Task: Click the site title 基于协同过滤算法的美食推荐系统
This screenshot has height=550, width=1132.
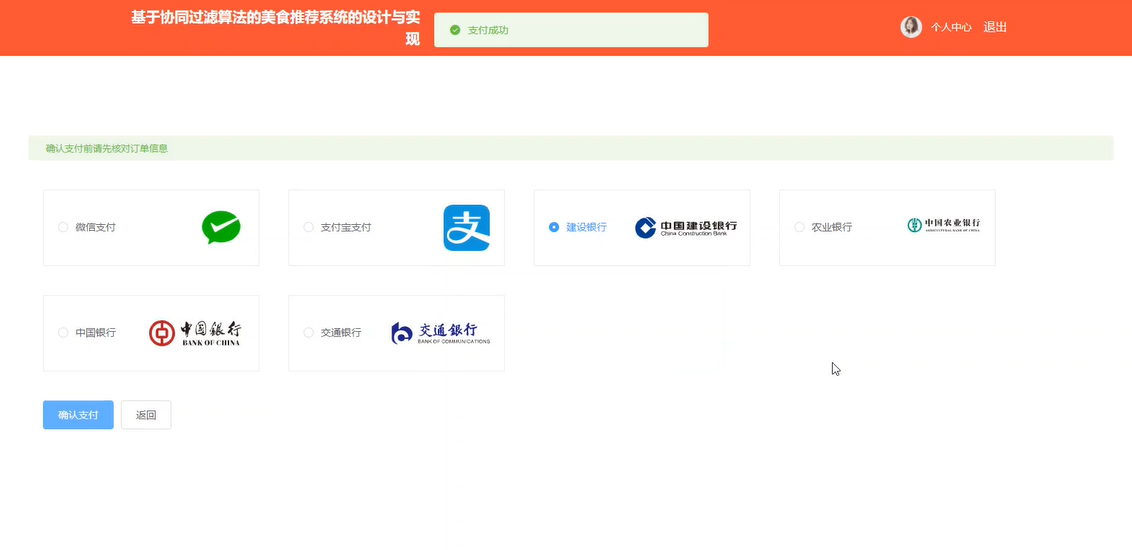Action: [x=275, y=28]
